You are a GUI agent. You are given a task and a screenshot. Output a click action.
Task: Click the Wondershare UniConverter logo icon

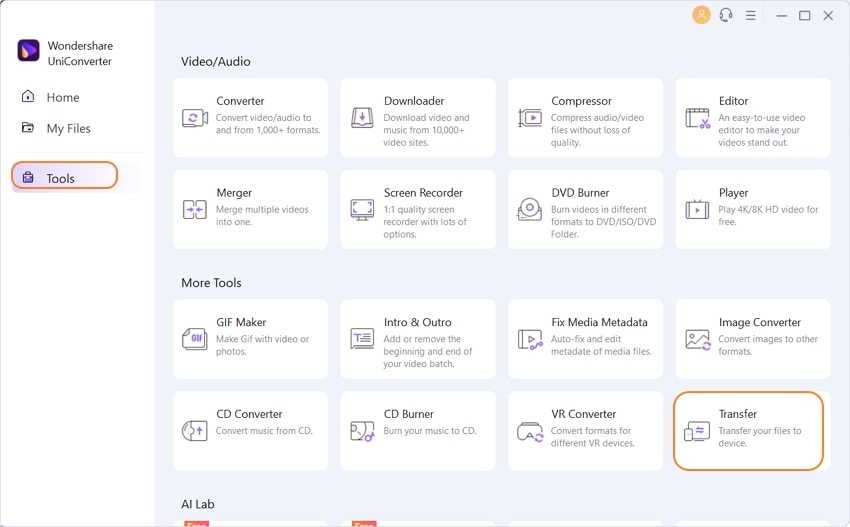coord(28,51)
